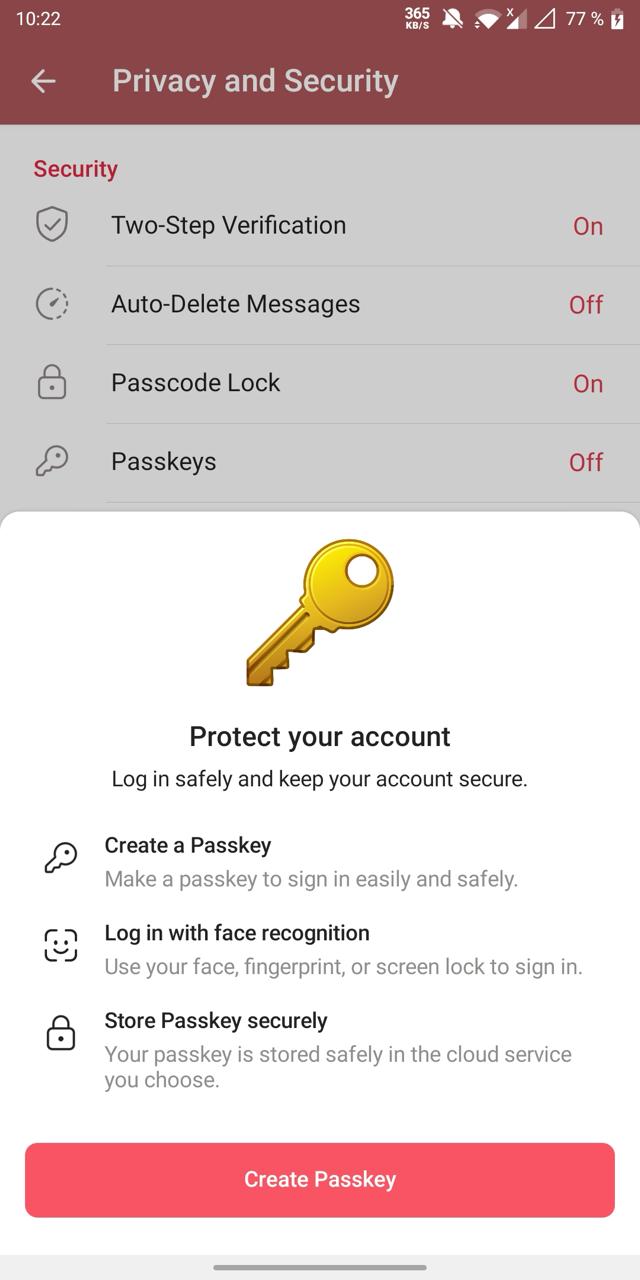
Task: Disable Passcode Lock
Action: 588,383
